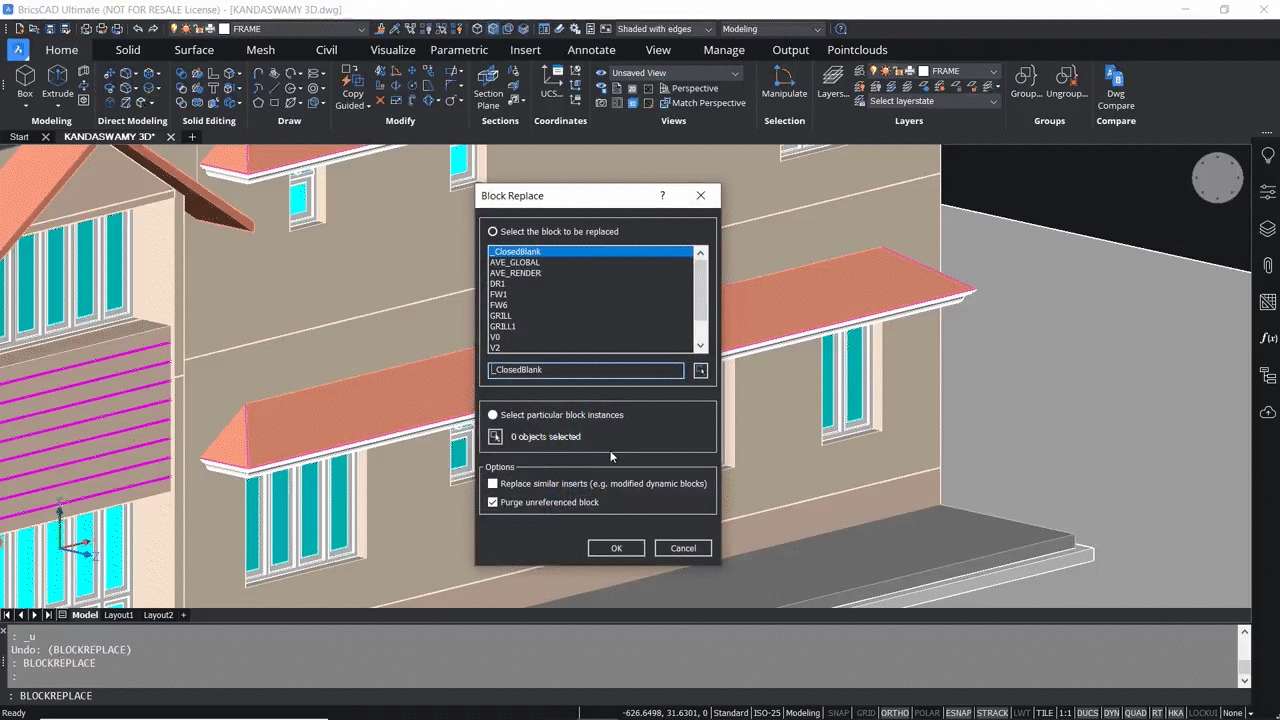Cancel the Block Replace dialog
Viewport: 1280px width, 720px height.
coord(683,548)
